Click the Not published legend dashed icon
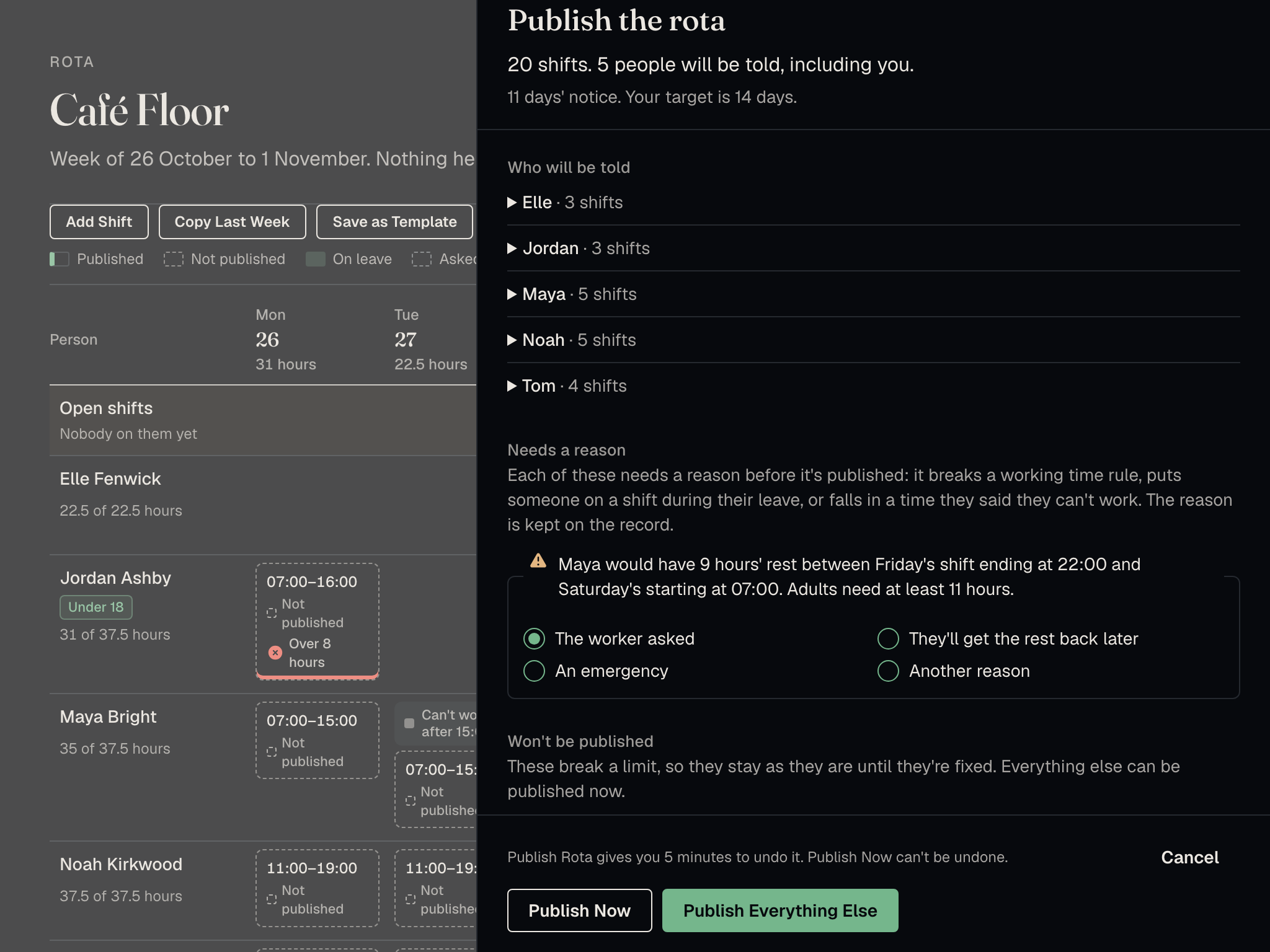This screenshot has height=952, width=1270. tap(174, 259)
